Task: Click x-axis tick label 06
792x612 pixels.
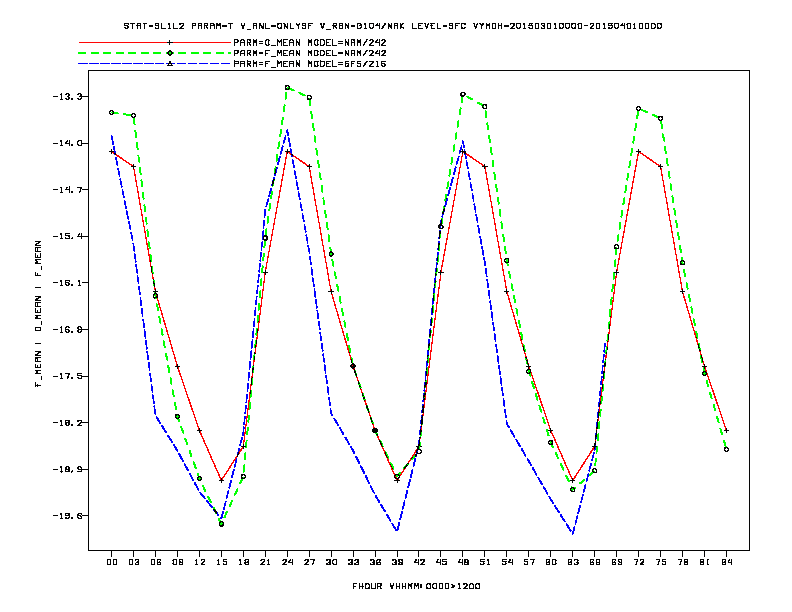Action: coord(156,562)
